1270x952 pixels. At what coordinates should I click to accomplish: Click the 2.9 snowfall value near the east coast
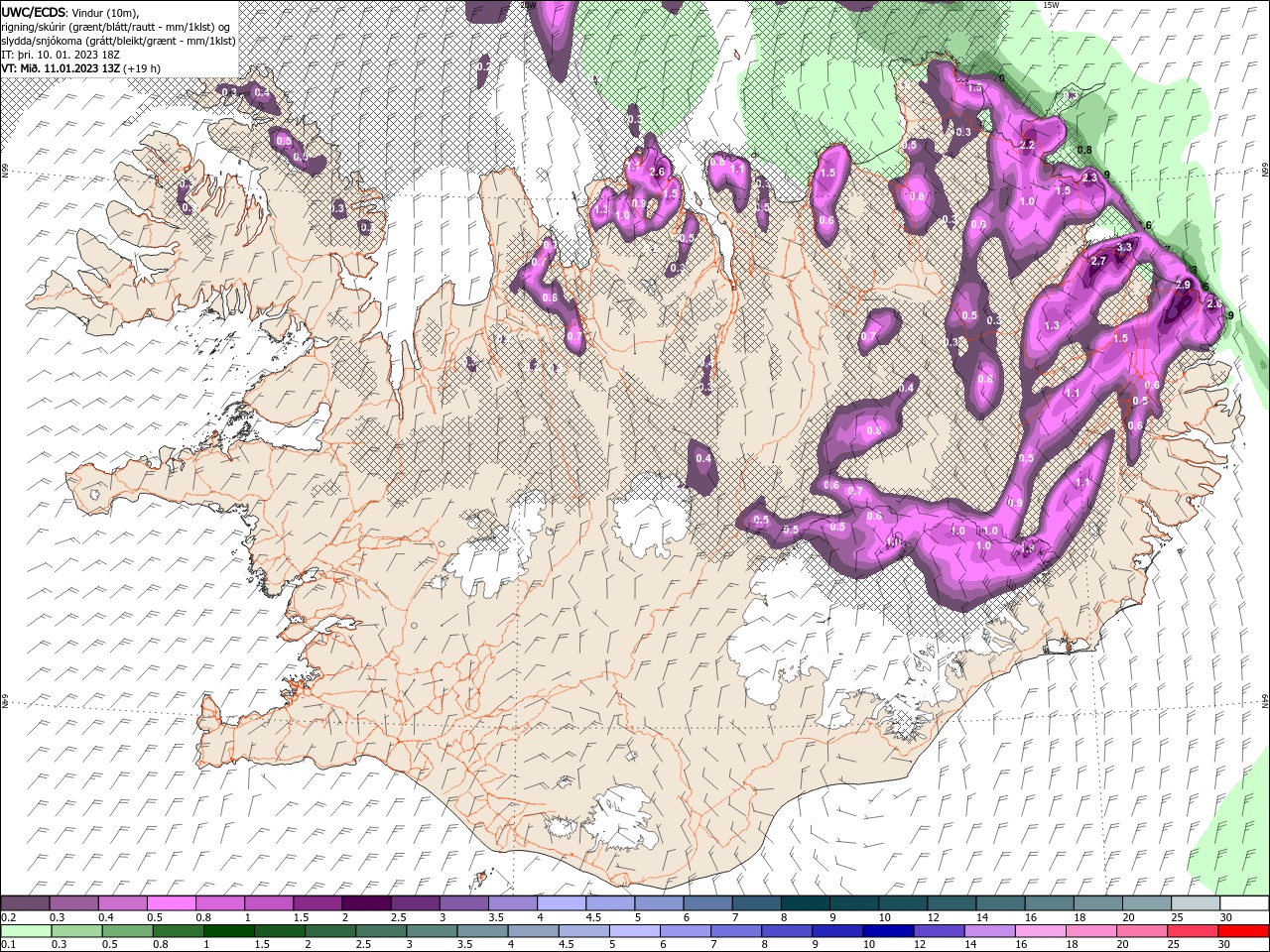click(x=1182, y=285)
